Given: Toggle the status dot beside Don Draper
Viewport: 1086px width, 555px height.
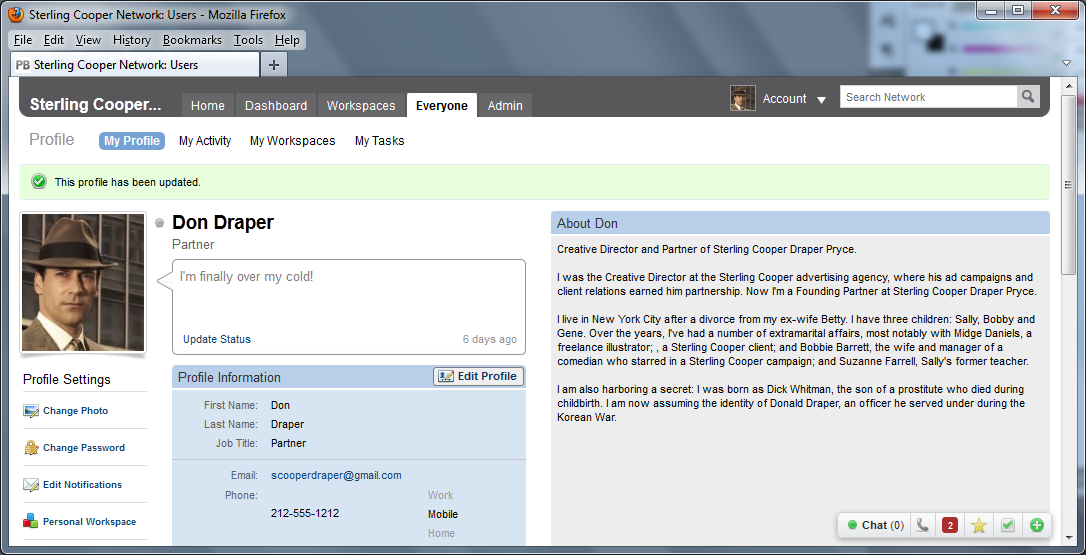Looking at the screenshot, I should 160,223.
